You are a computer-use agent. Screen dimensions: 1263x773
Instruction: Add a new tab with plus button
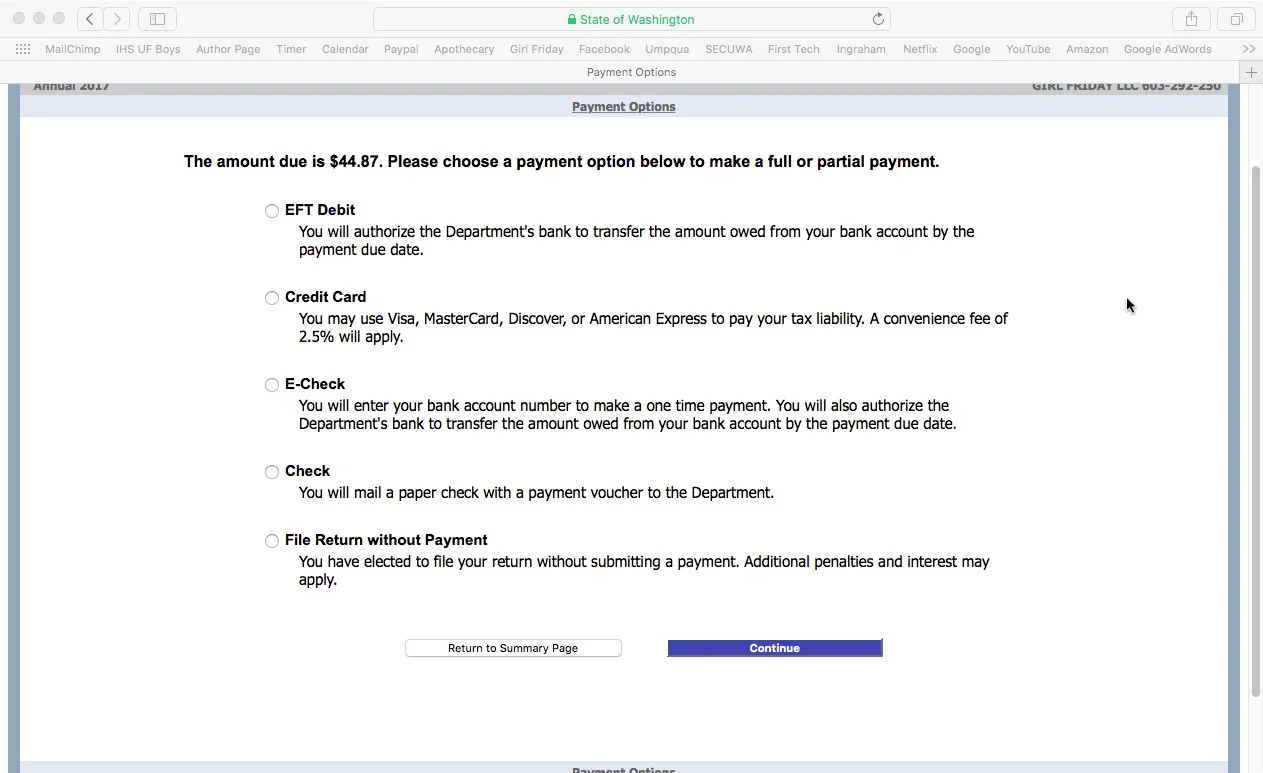pos(1251,72)
